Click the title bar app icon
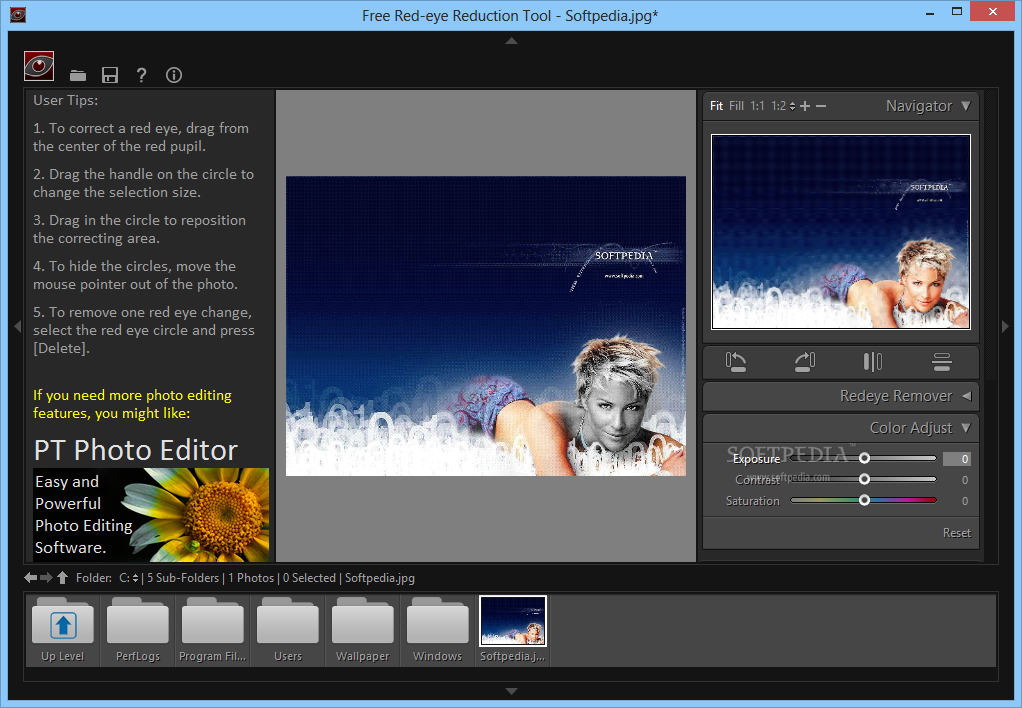Screen dimensions: 1022x708 pos(18,15)
